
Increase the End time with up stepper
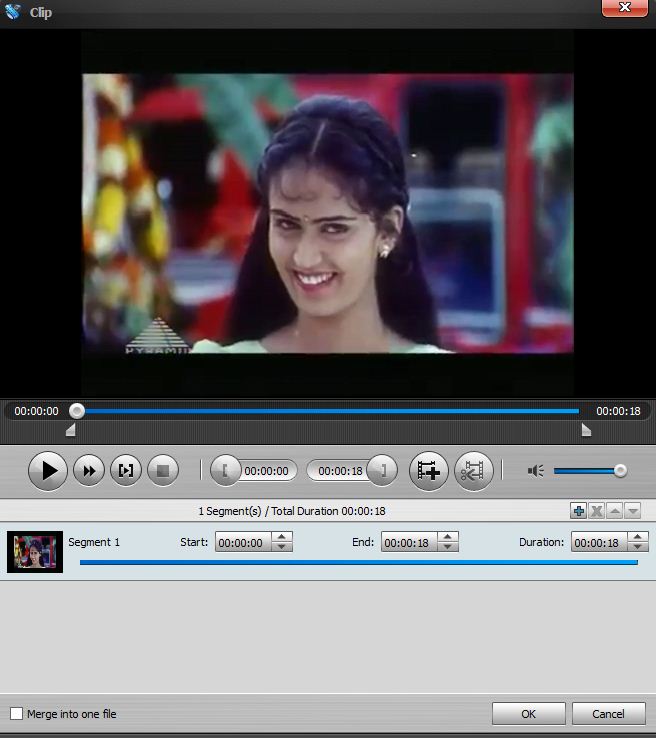[x=448, y=537]
